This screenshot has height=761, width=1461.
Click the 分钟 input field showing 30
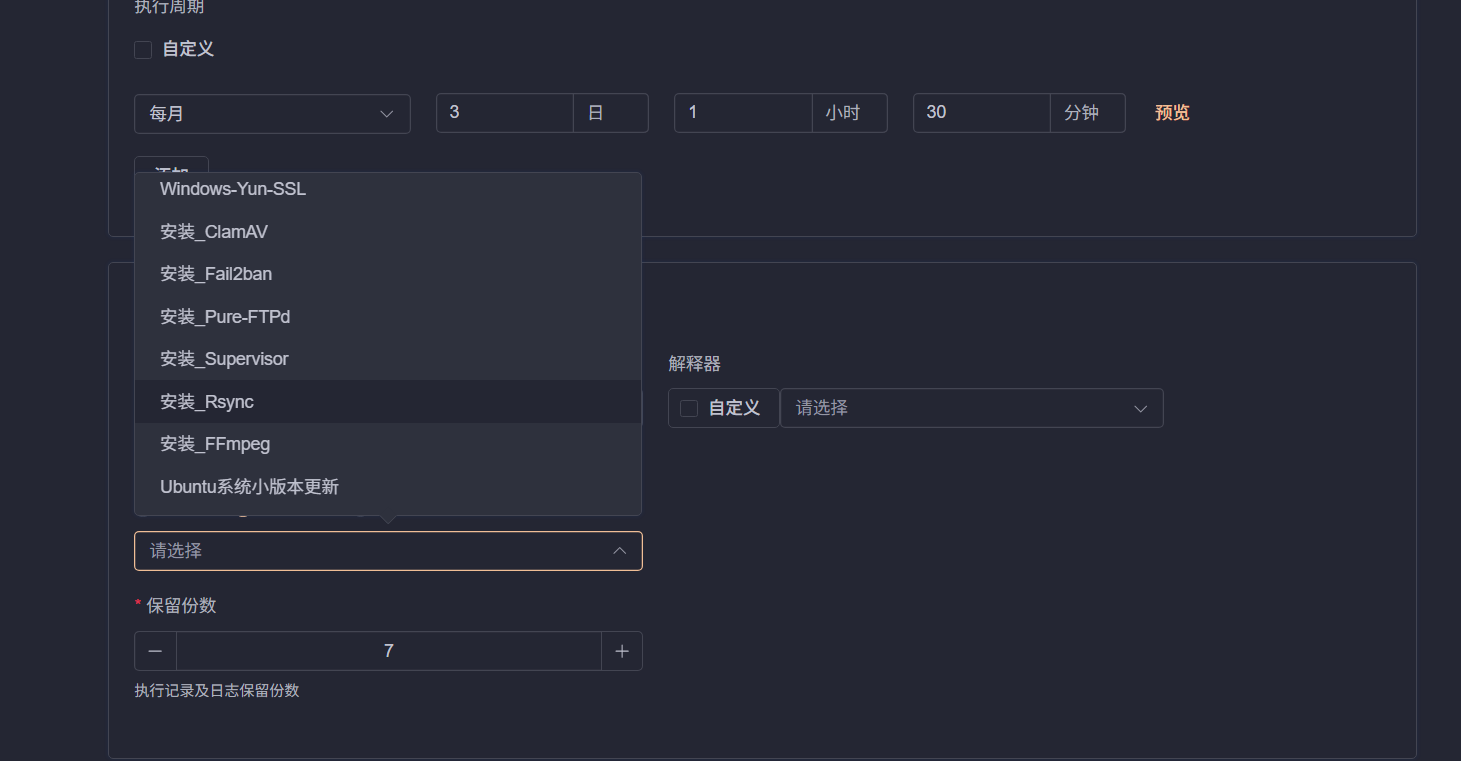pyautogui.click(x=981, y=113)
